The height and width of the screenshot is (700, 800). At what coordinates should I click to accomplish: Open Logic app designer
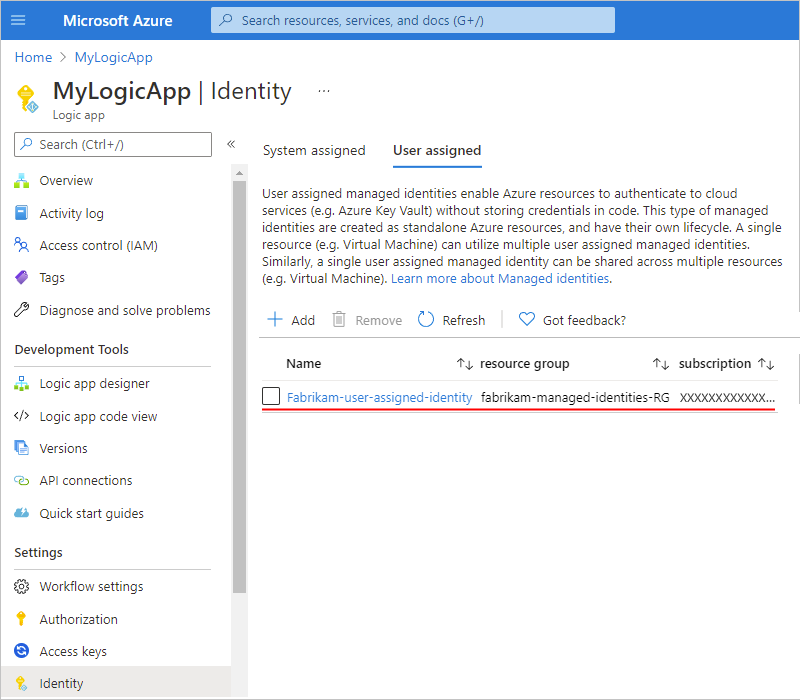(94, 384)
